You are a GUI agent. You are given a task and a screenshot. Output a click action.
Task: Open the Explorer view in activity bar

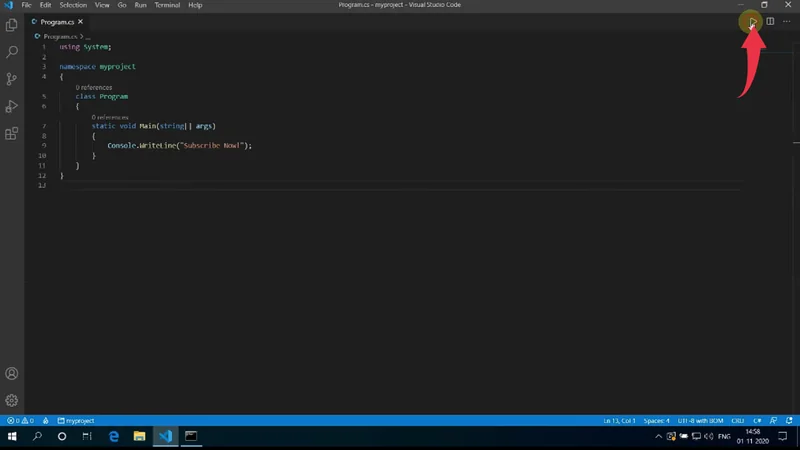click(12, 25)
